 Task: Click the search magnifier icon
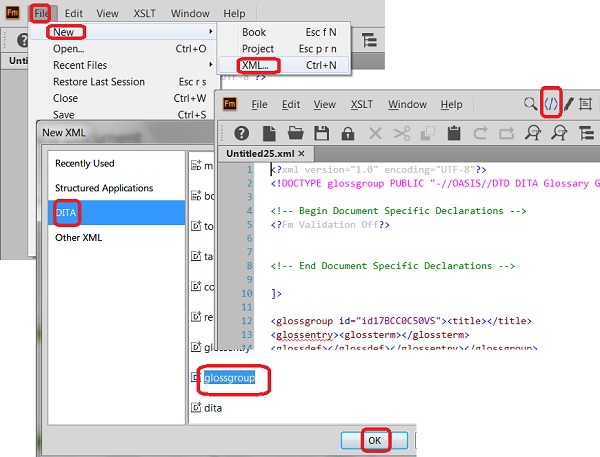click(x=530, y=103)
